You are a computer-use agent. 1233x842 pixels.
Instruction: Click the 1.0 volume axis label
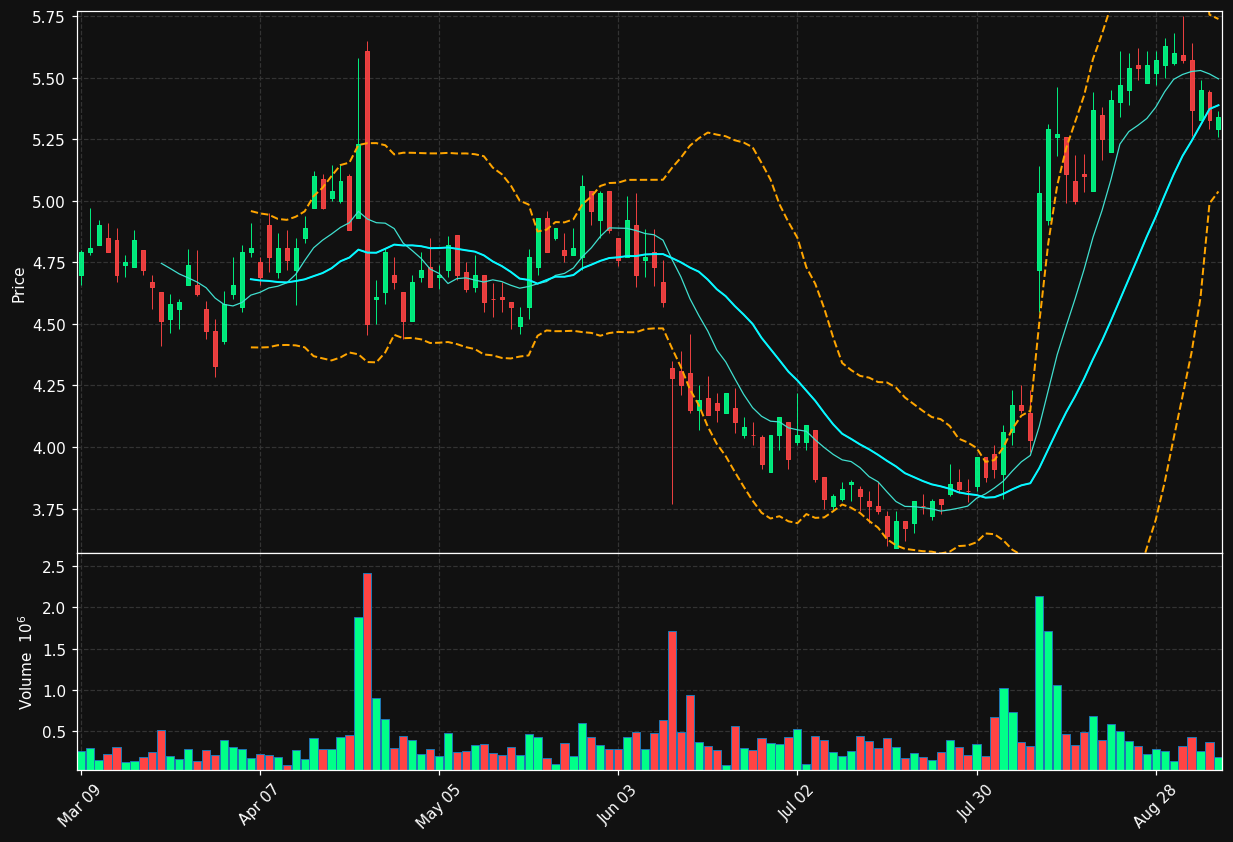tap(55, 691)
